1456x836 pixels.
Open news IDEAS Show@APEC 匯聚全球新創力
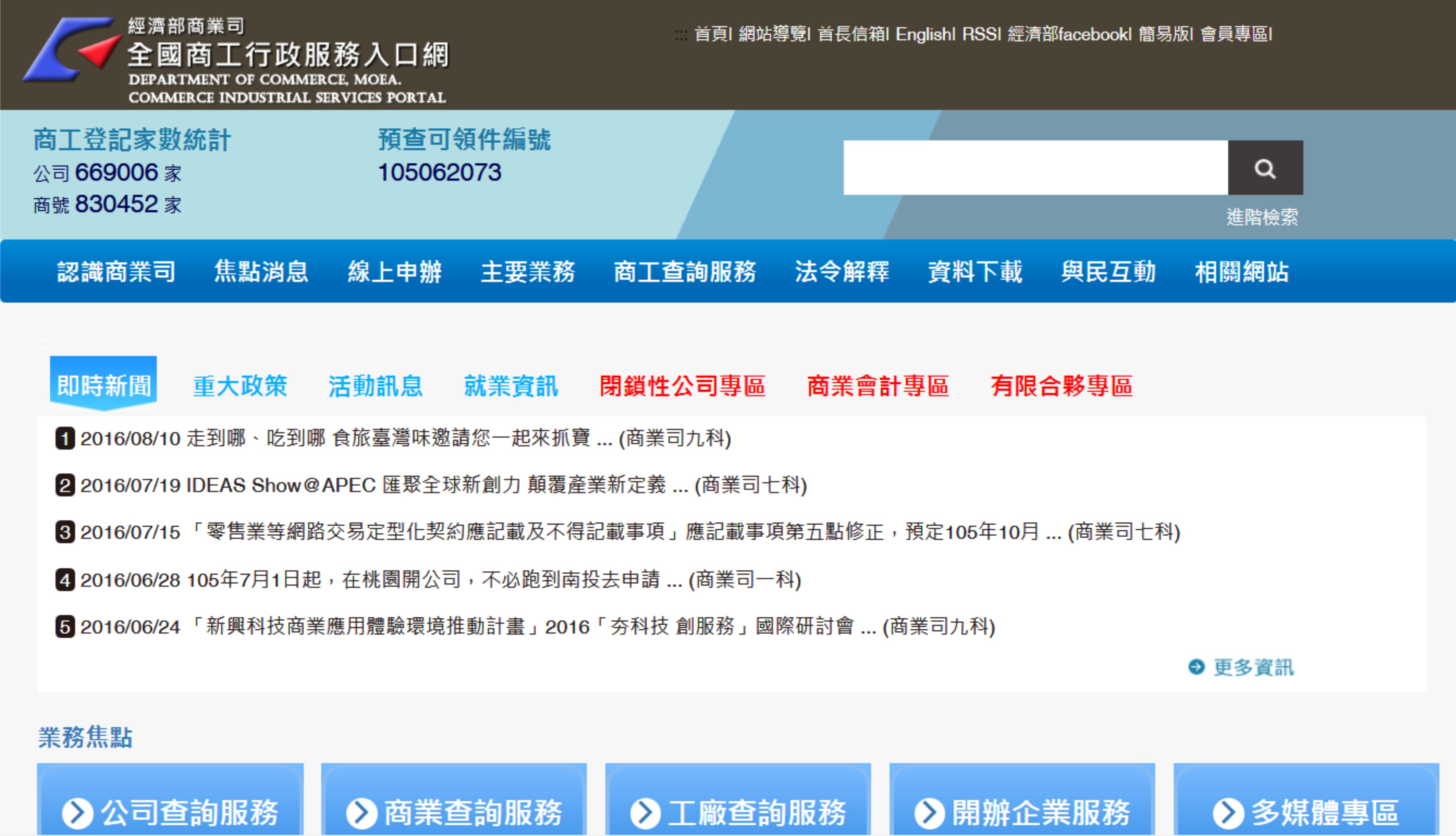pyautogui.click(x=444, y=485)
